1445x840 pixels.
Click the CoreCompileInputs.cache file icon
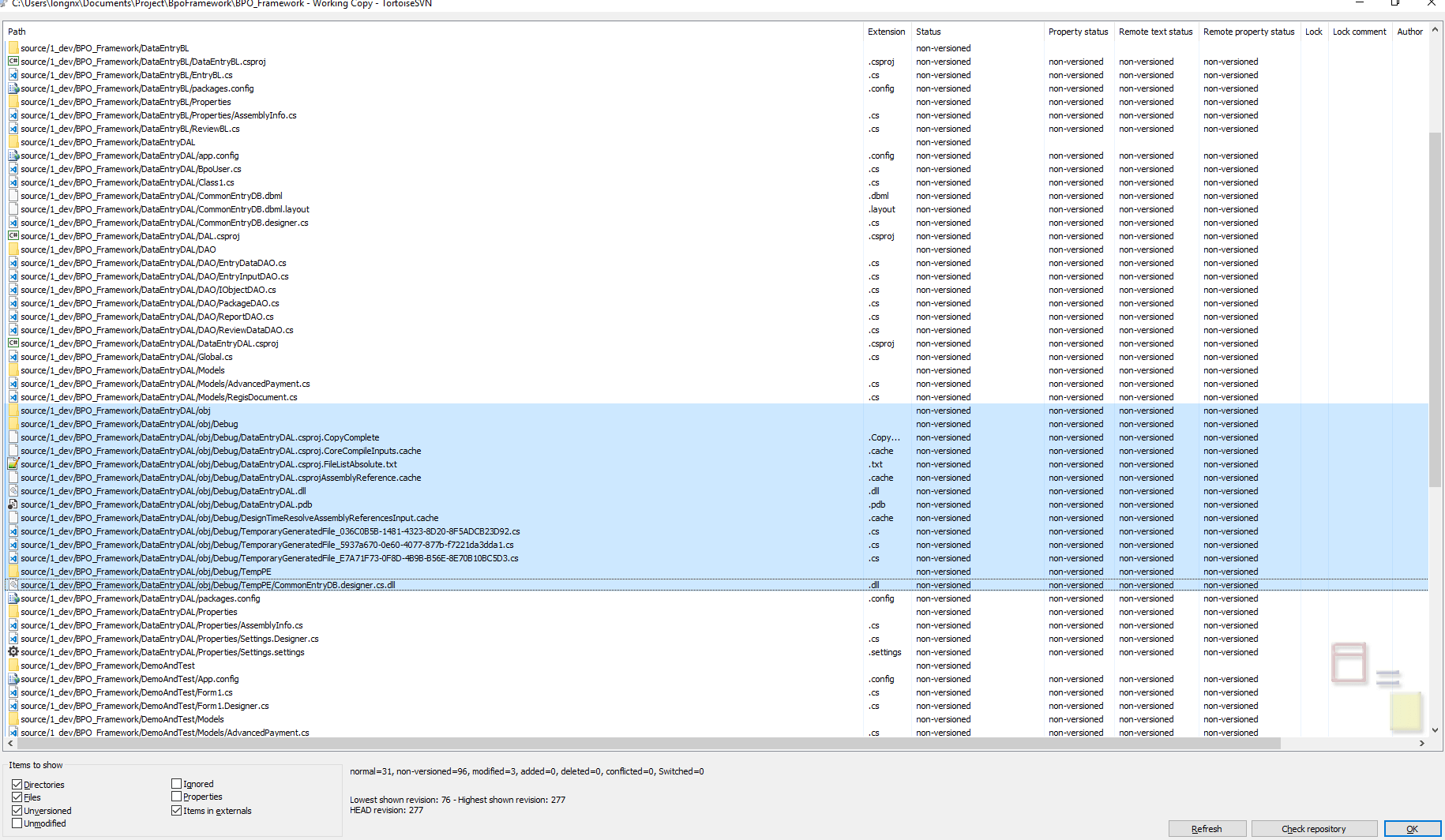pyautogui.click(x=13, y=451)
